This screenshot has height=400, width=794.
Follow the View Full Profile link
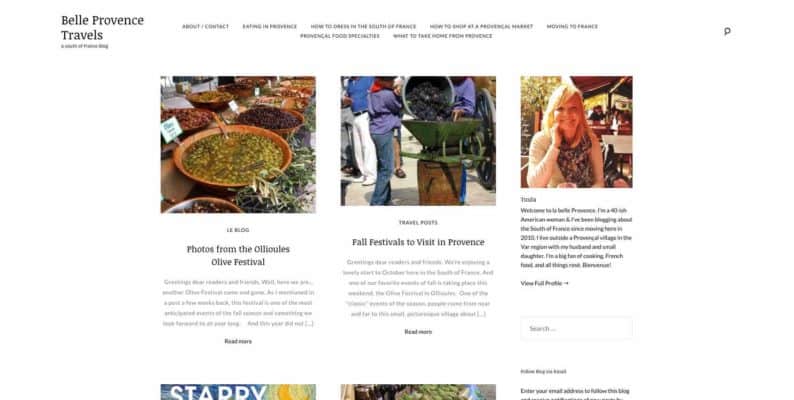coord(544,283)
